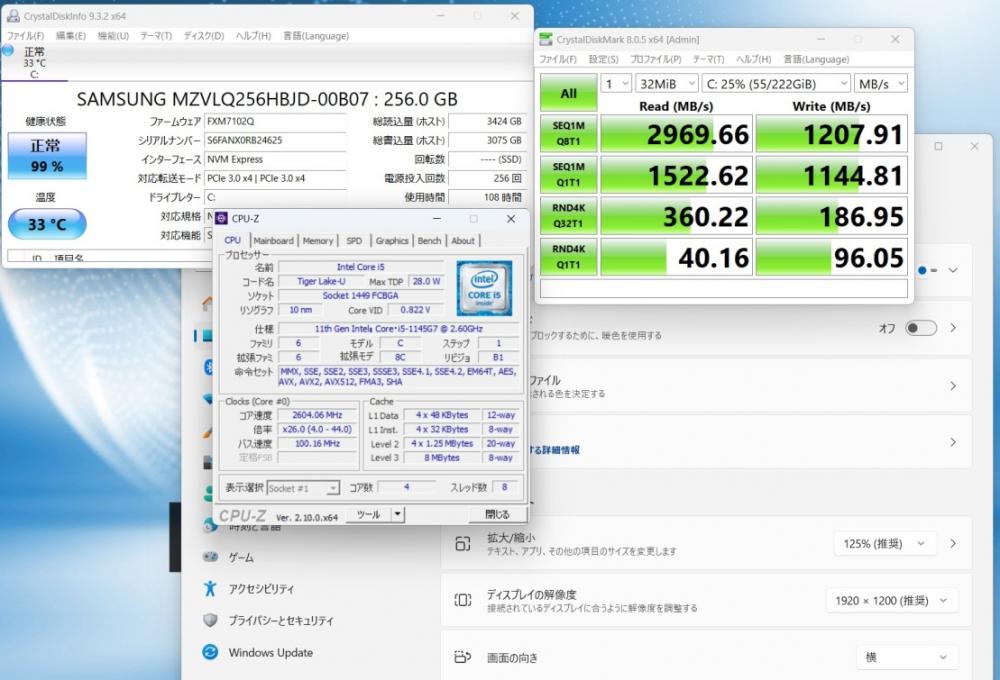Switch to the Bench tab in CPU-Z
The height and width of the screenshot is (680, 1000).
pyautogui.click(x=429, y=240)
